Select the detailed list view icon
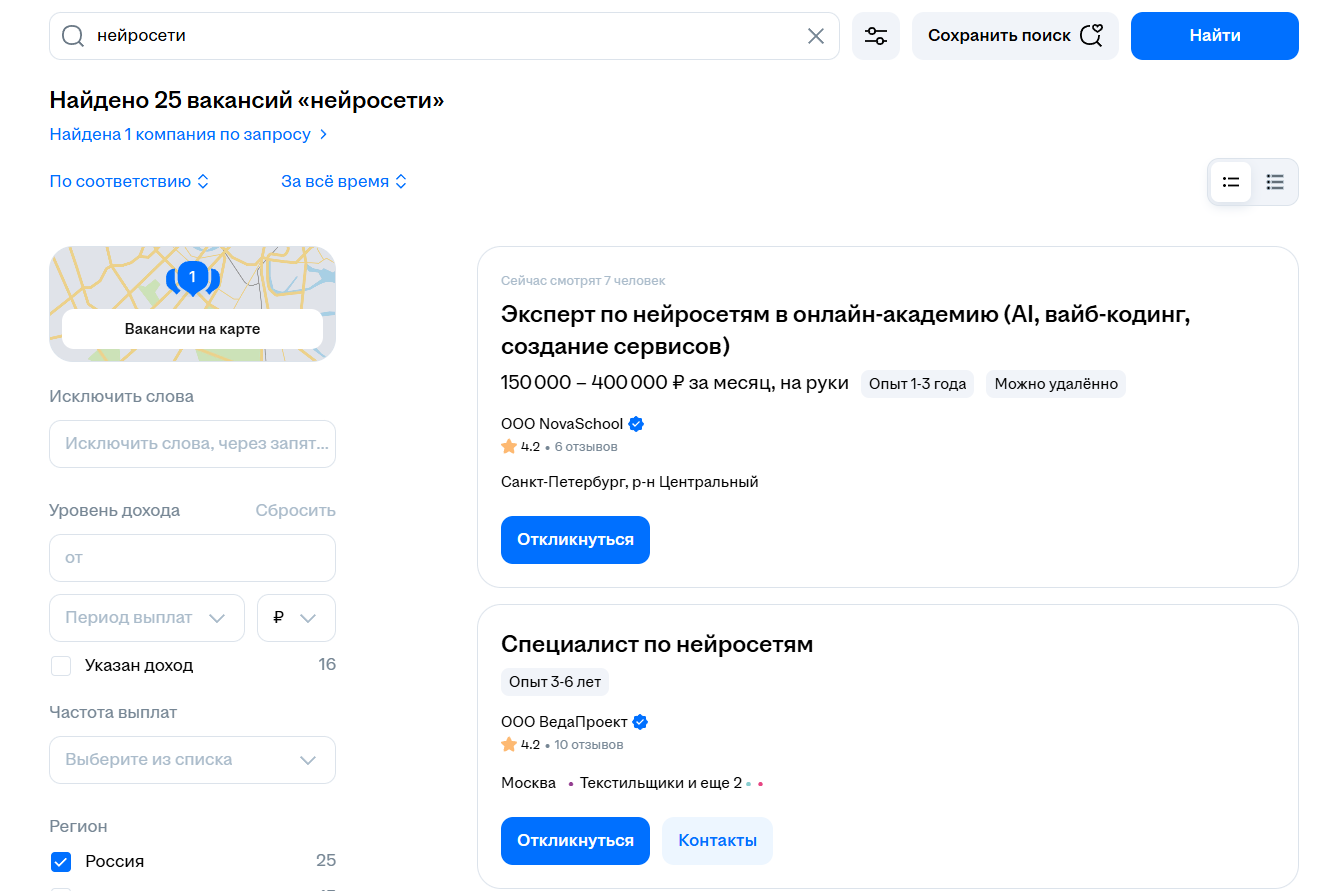The image size is (1340, 891). (1230, 181)
